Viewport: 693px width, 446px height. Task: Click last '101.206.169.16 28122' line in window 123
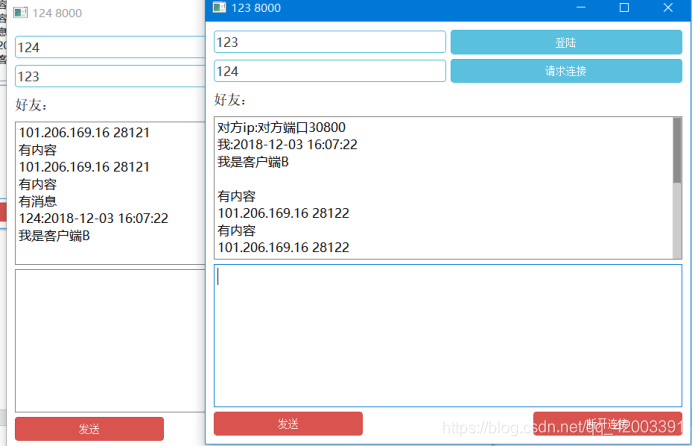pos(283,248)
